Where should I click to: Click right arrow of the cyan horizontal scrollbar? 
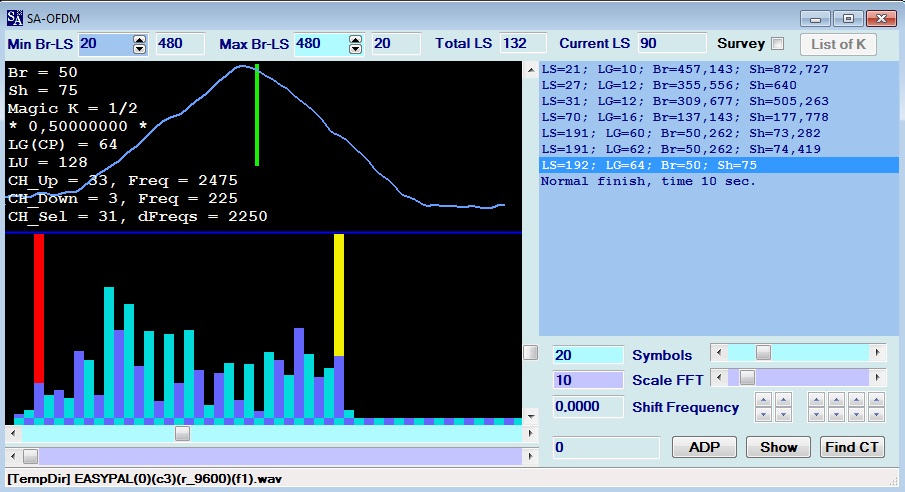click(x=530, y=433)
